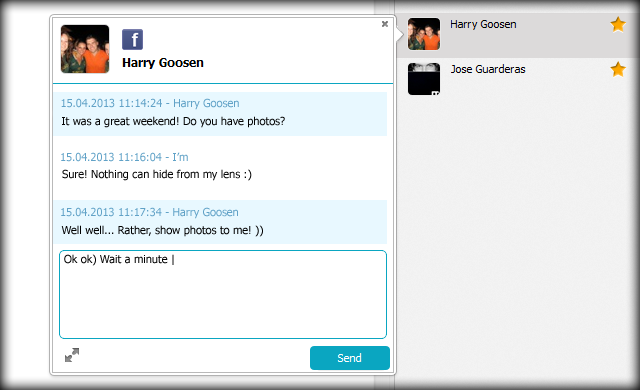Select Harry Goosen name in contact list
Screen dimensions: 640x390
tap(483, 24)
